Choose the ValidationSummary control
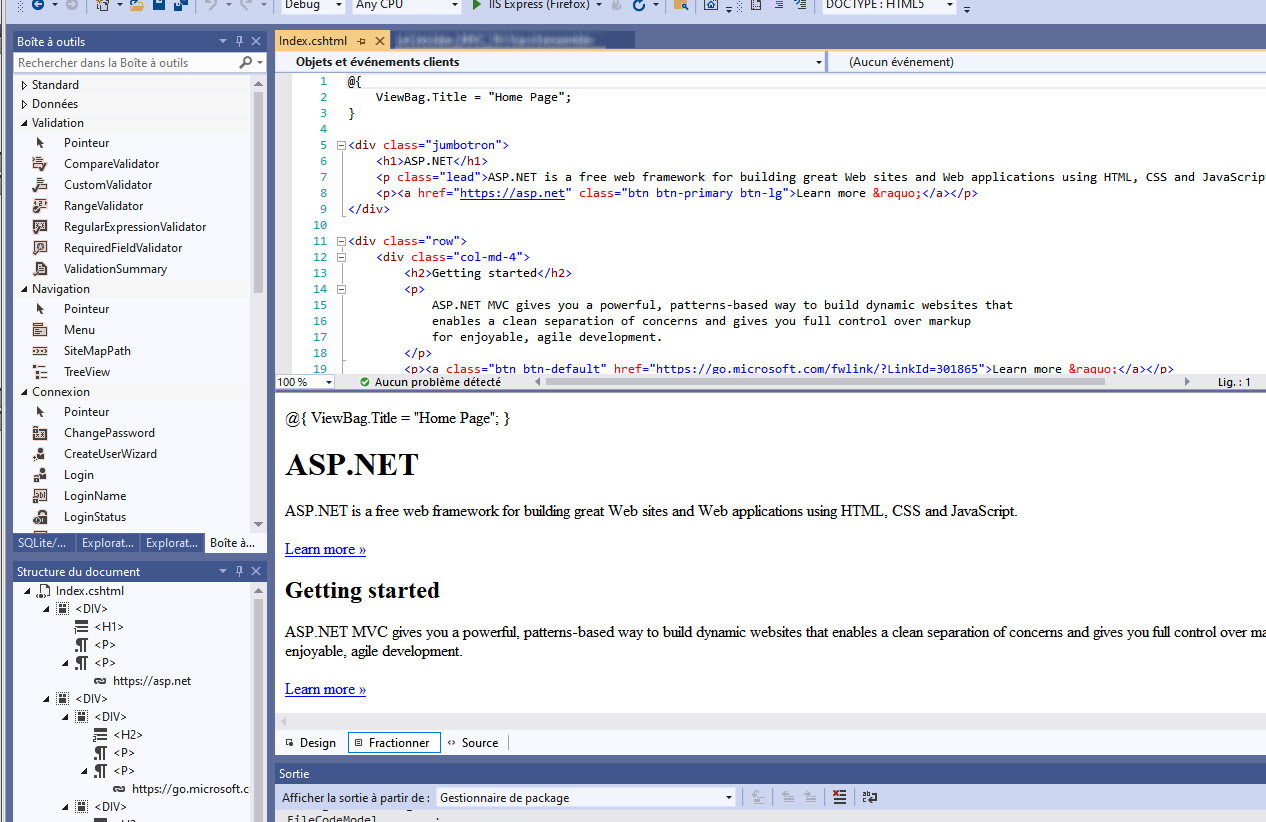 (115, 269)
